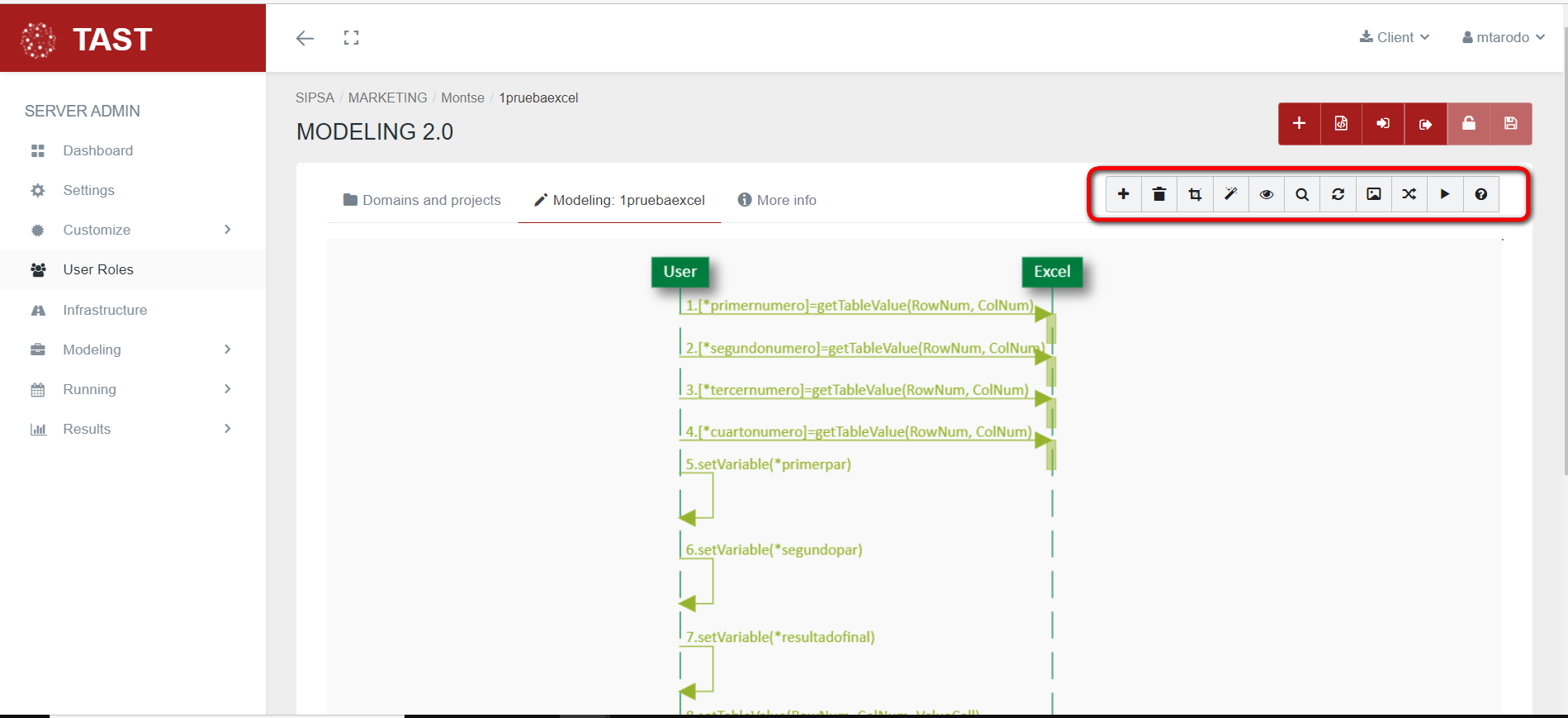
Task: Click the shuffle arrows icon in toolbar
Action: (x=1409, y=194)
